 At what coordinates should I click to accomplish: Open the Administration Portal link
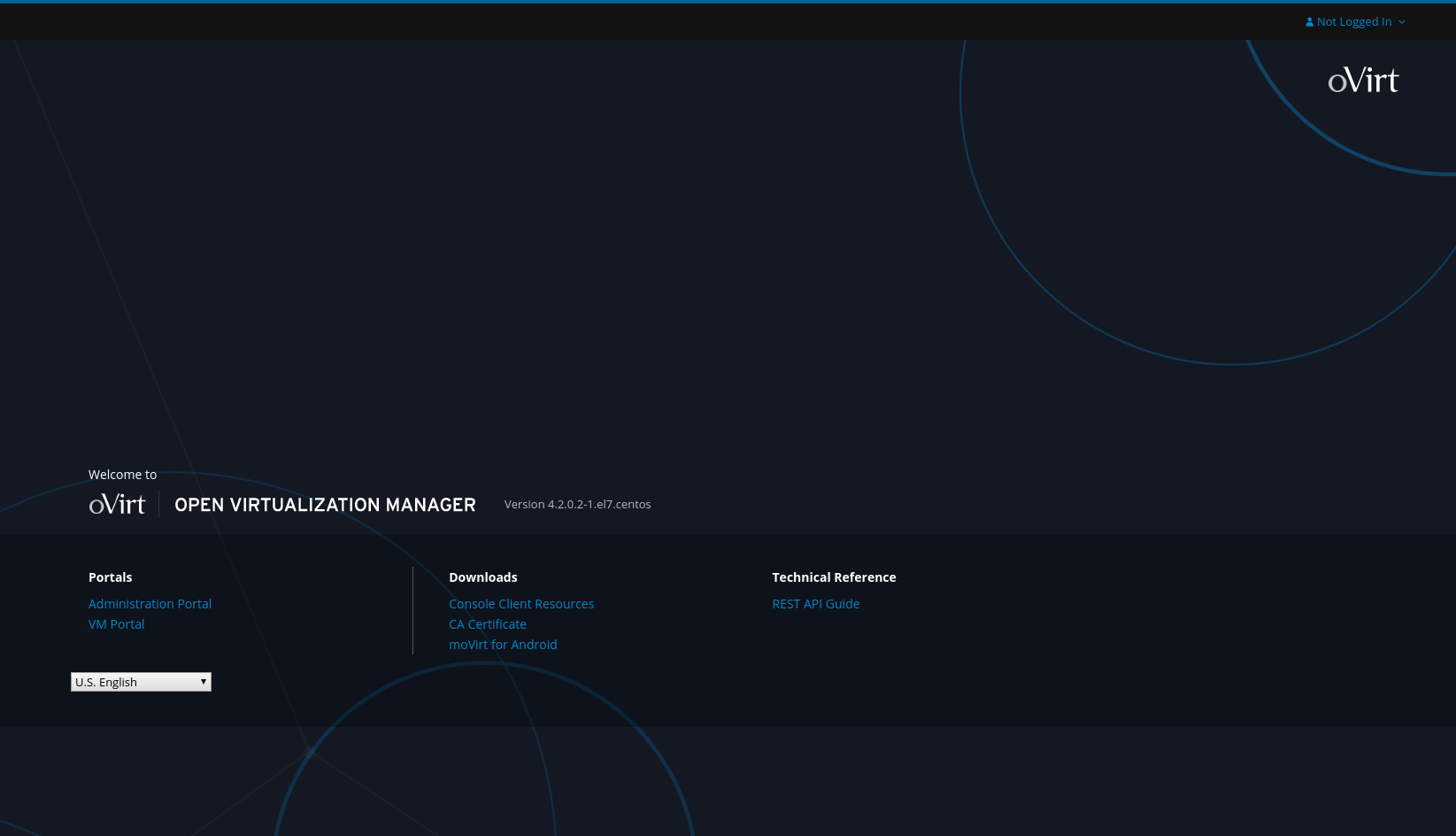tap(150, 604)
